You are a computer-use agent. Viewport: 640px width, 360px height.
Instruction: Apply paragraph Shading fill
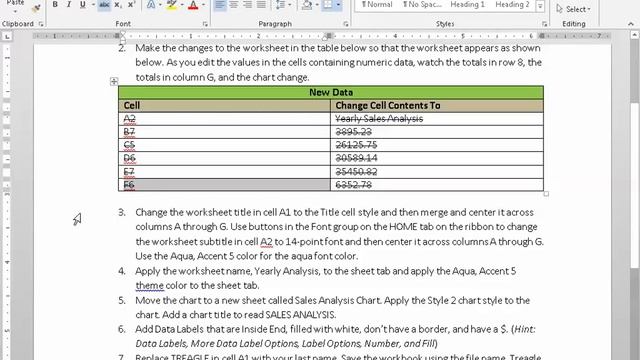[x=307, y=4]
